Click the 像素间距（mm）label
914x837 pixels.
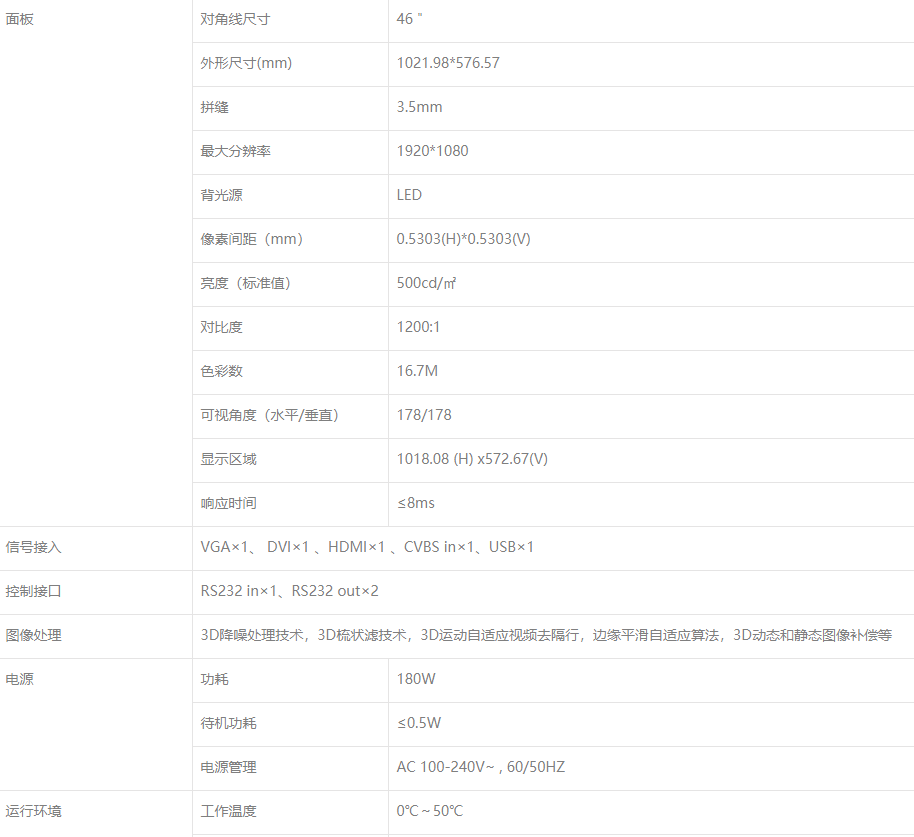[x=252, y=239]
